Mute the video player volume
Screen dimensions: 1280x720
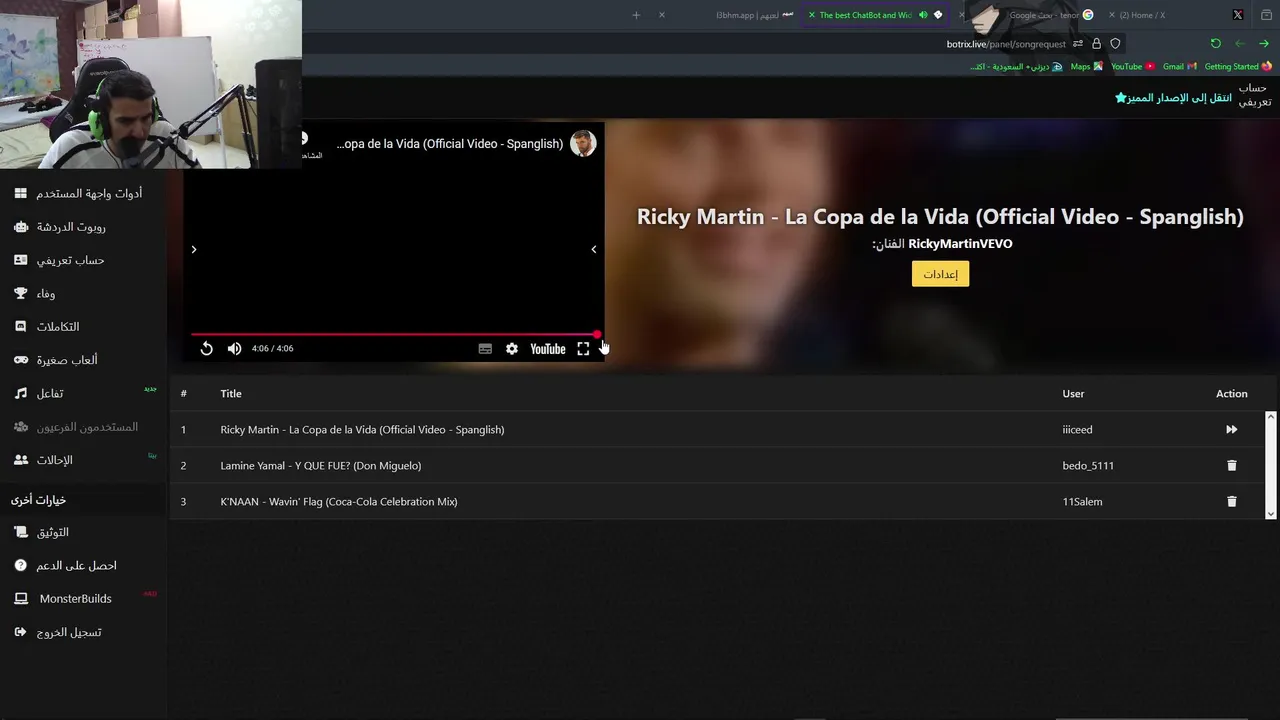coord(234,349)
